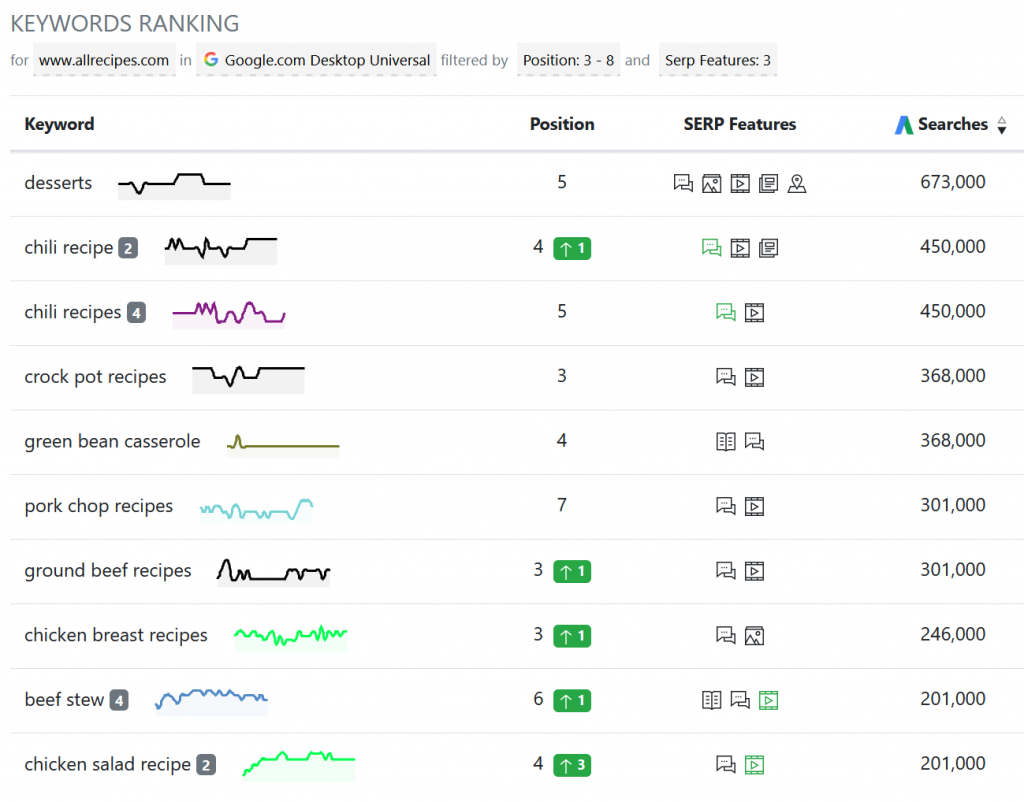Click the news icon in desserts row

point(769,184)
